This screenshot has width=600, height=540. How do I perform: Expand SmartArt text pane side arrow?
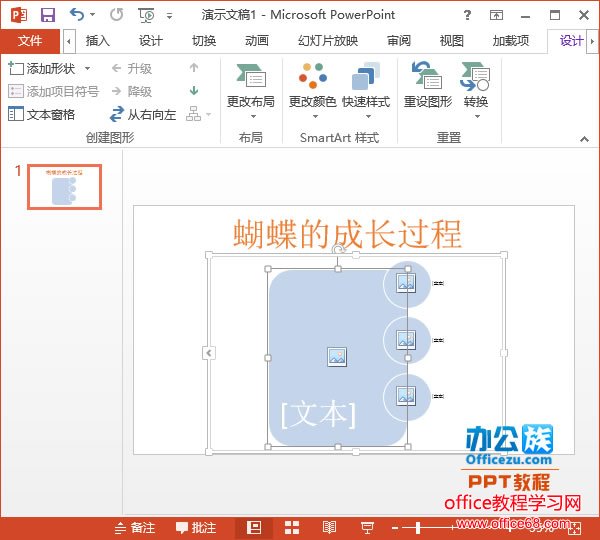coord(209,353)
